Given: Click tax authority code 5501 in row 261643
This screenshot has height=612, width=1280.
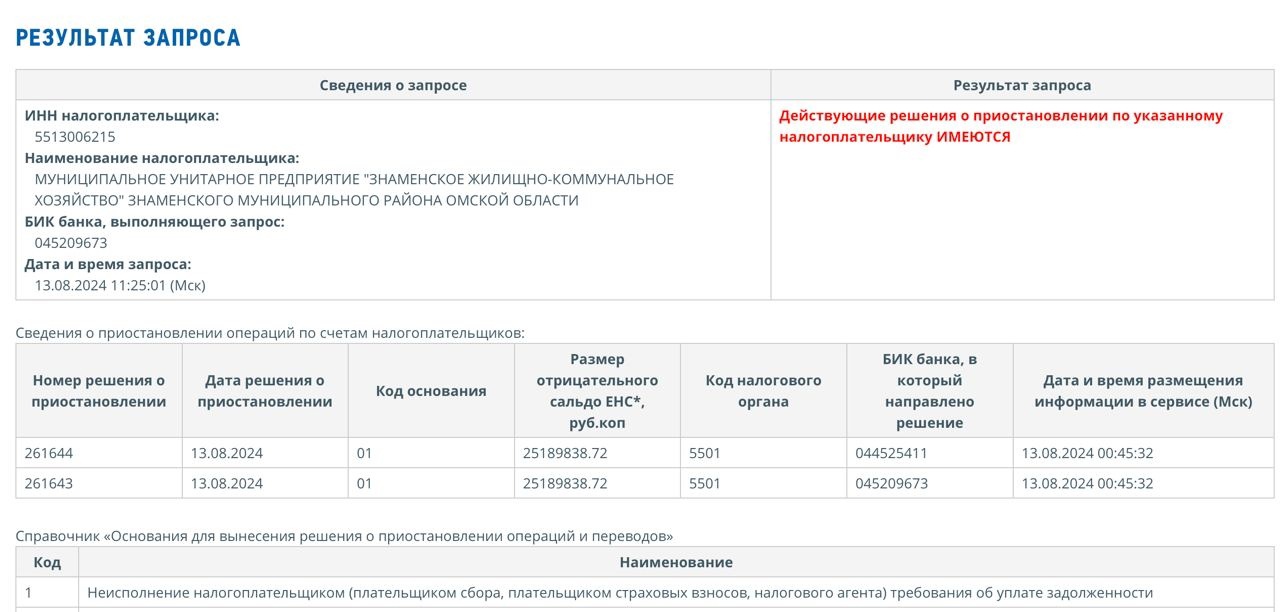Looking at the screenshot, I should point(705,483).
